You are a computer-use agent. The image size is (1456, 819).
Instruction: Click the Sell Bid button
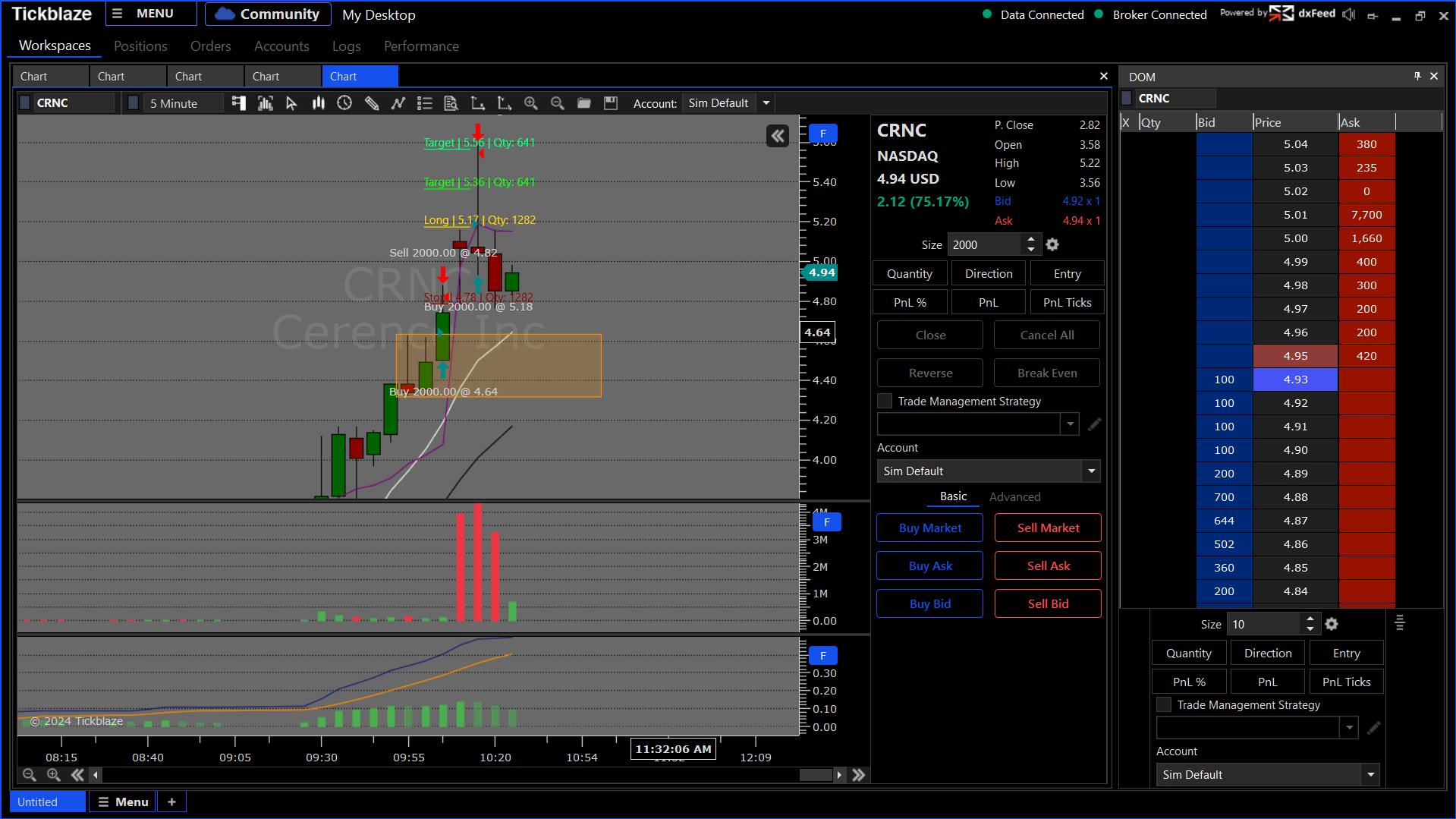pyautogui.click(x=1048, y=603)
